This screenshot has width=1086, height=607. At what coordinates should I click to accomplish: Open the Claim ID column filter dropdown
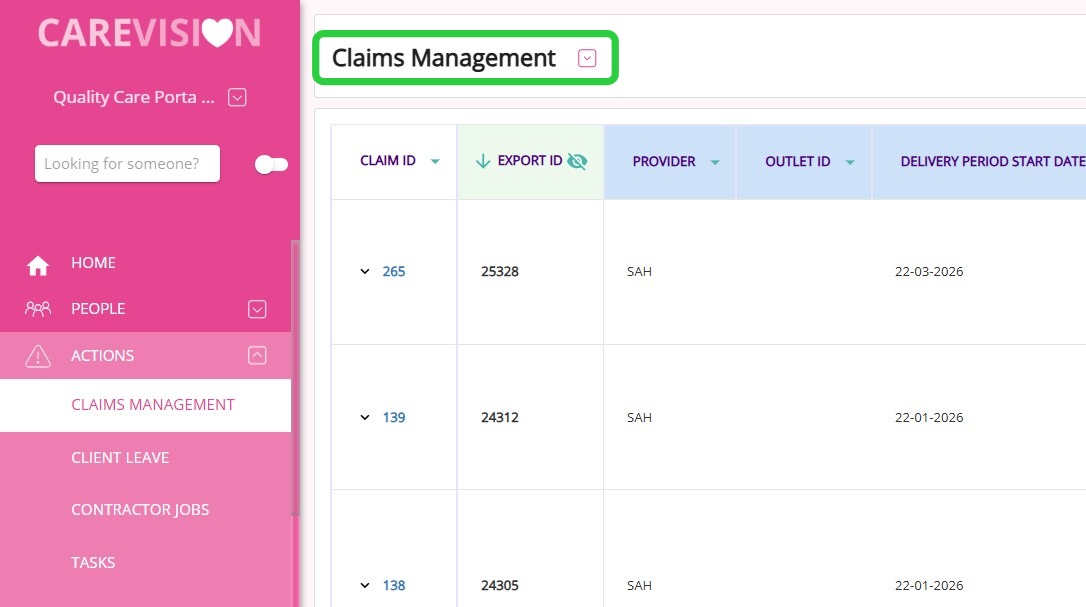pyautogui.click(x=435, y=162)
